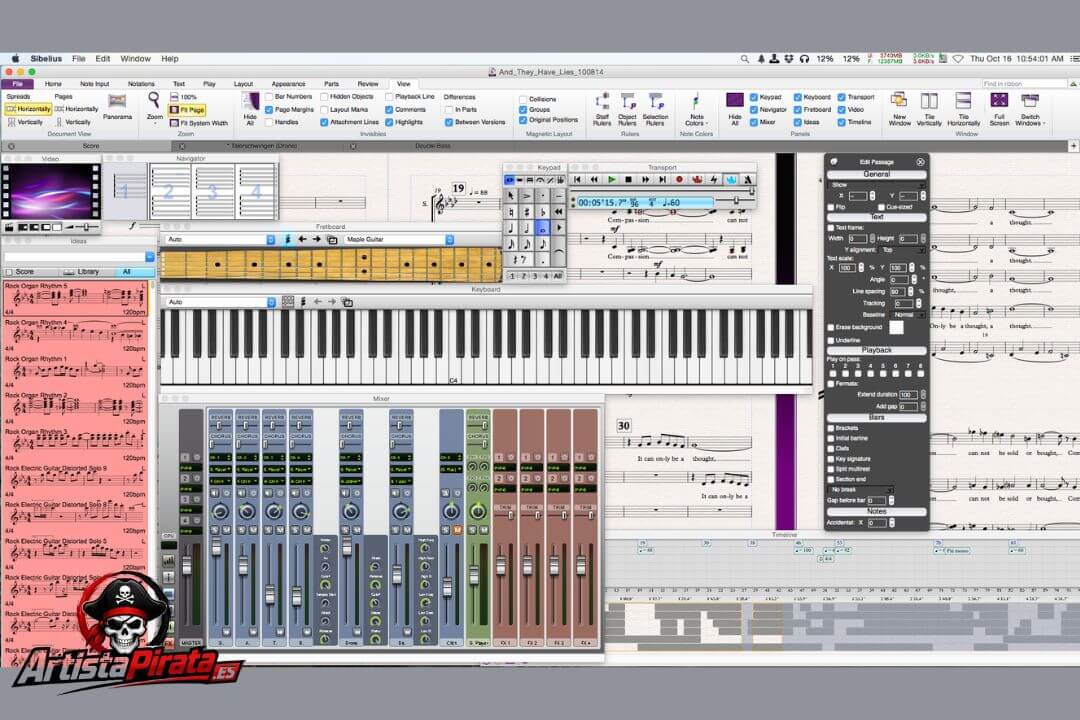Switch to the Layout ribbon tab
1080x720 pixels.
pyautogui.click(x=243, y=84)
